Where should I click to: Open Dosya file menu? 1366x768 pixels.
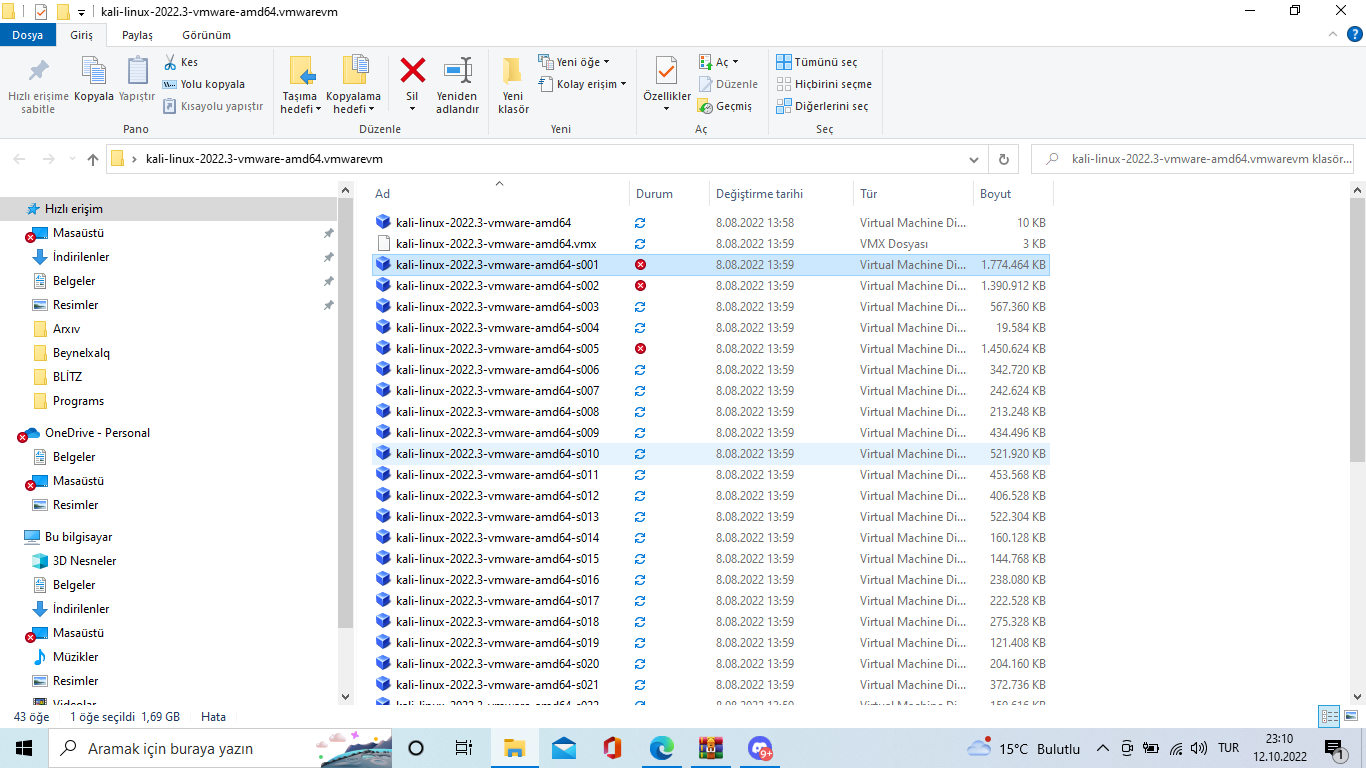click(x=28, y=35)
